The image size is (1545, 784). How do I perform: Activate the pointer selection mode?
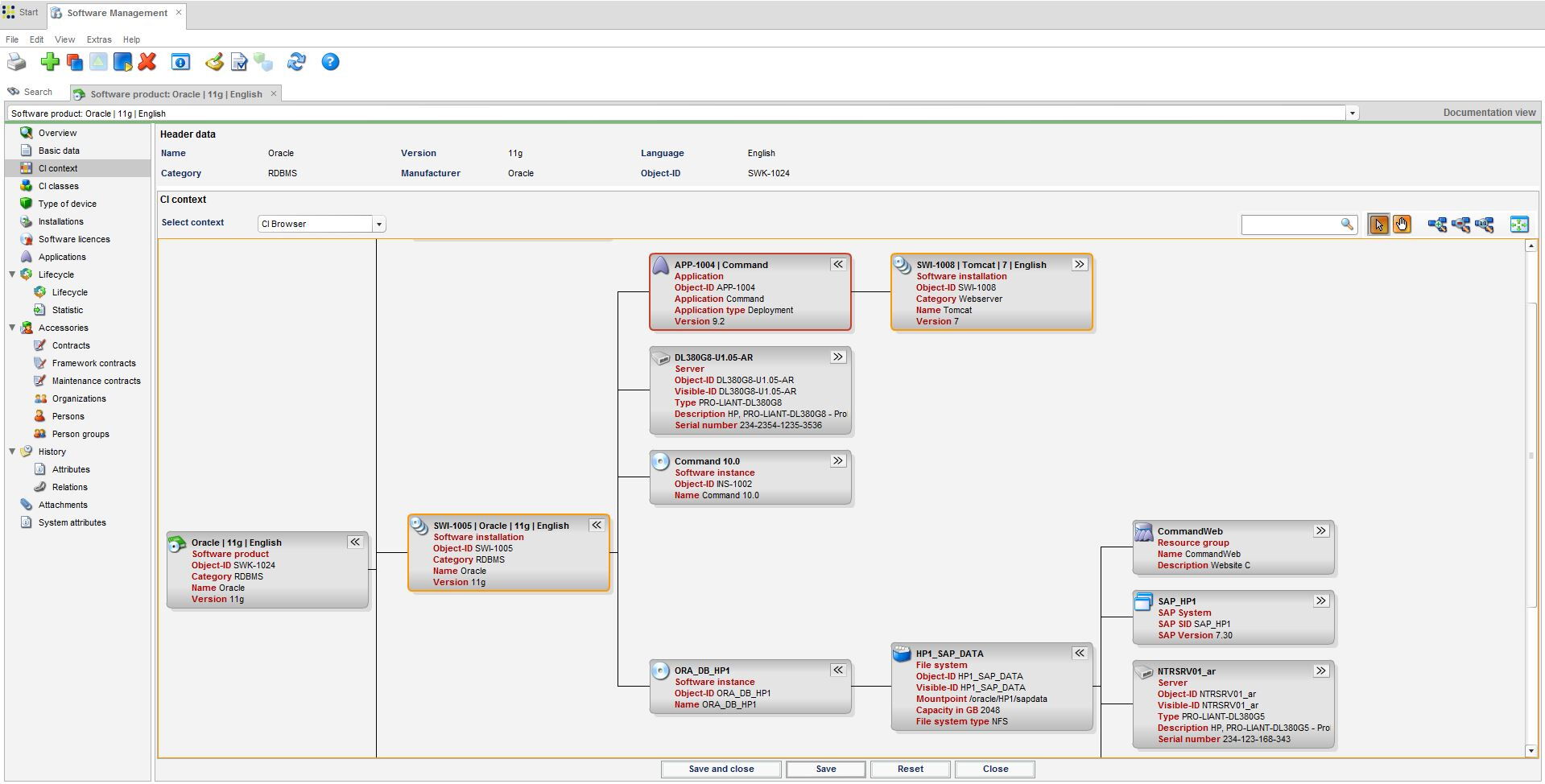pos(1378,225)
